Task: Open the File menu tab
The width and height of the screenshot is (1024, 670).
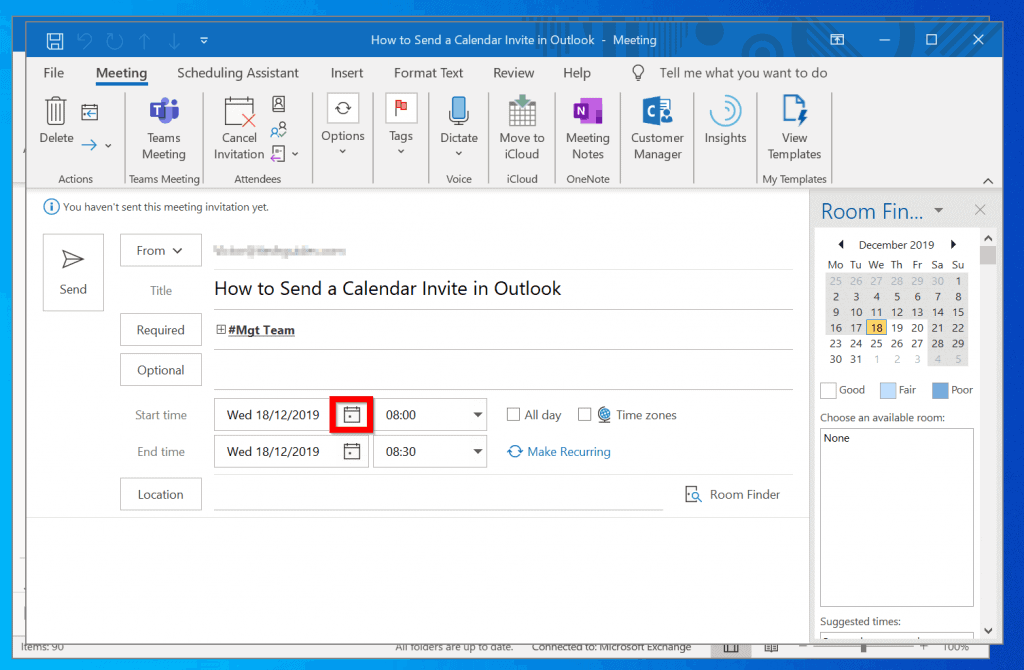Action: point(54,73)
